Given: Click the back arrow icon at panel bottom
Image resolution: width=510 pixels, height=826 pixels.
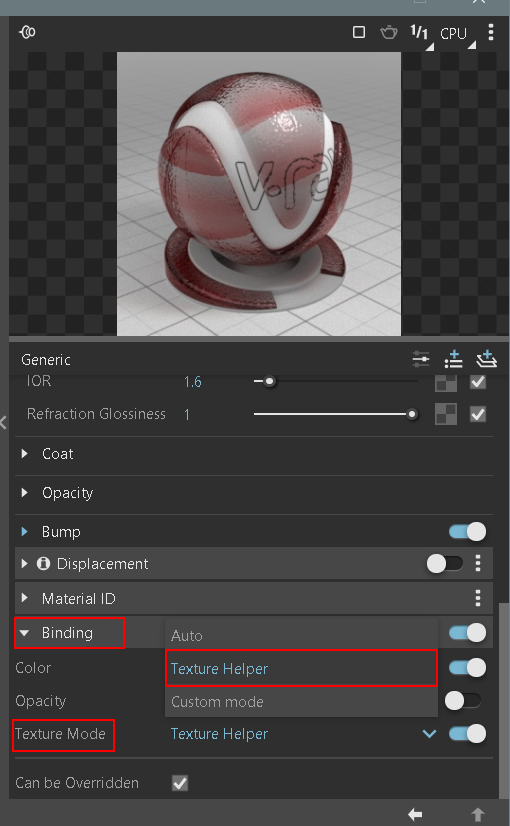Looking at the screenshot, I should 415,814.
